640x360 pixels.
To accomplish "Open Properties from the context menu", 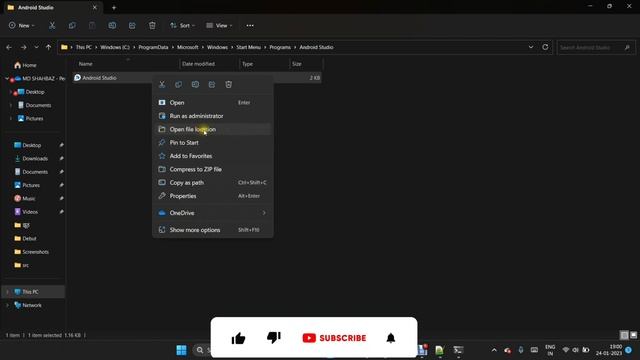I will [x=213, y=196].
